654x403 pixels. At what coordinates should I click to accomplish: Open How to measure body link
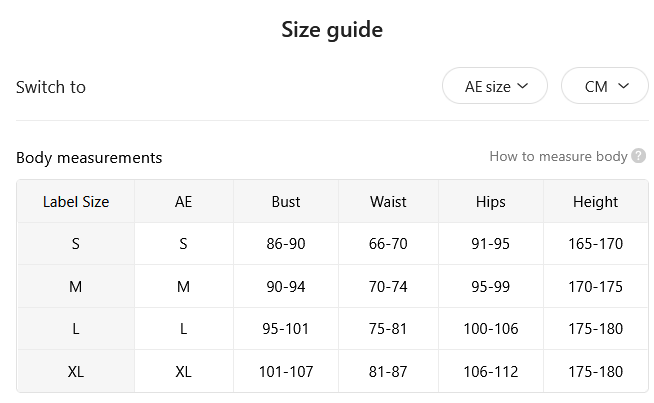pos(558,156)
